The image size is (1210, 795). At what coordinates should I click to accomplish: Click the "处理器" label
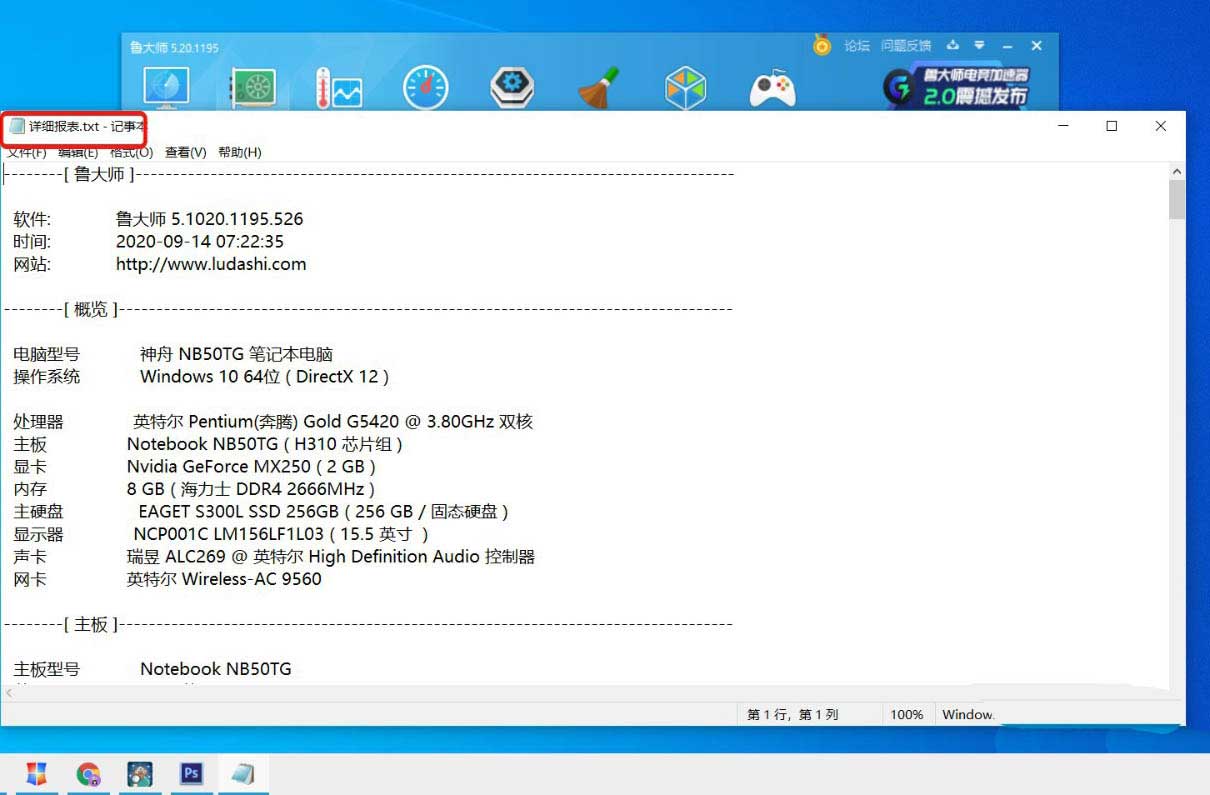(x=38, y=421)
